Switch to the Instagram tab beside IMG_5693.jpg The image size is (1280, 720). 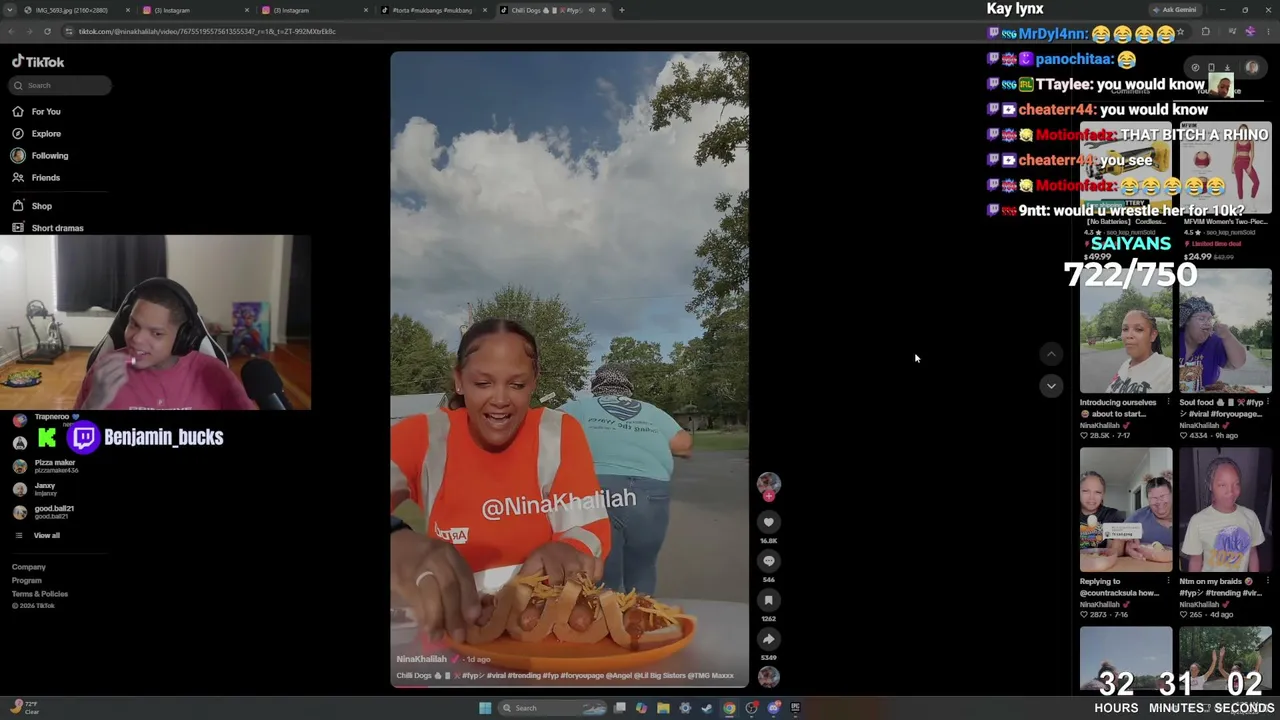(x=195, y=10)
